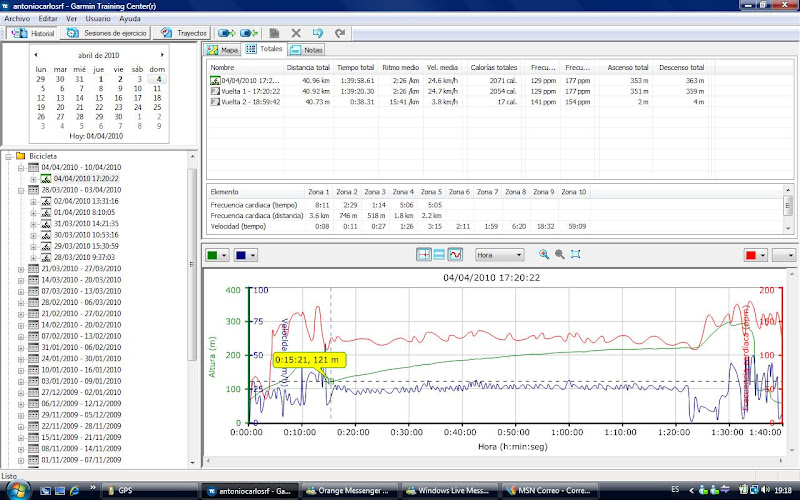Image resolution: width=800 pixels, height=500 pixels.
Task: Open the Archivo menu
Action: [x=17, y=18]
